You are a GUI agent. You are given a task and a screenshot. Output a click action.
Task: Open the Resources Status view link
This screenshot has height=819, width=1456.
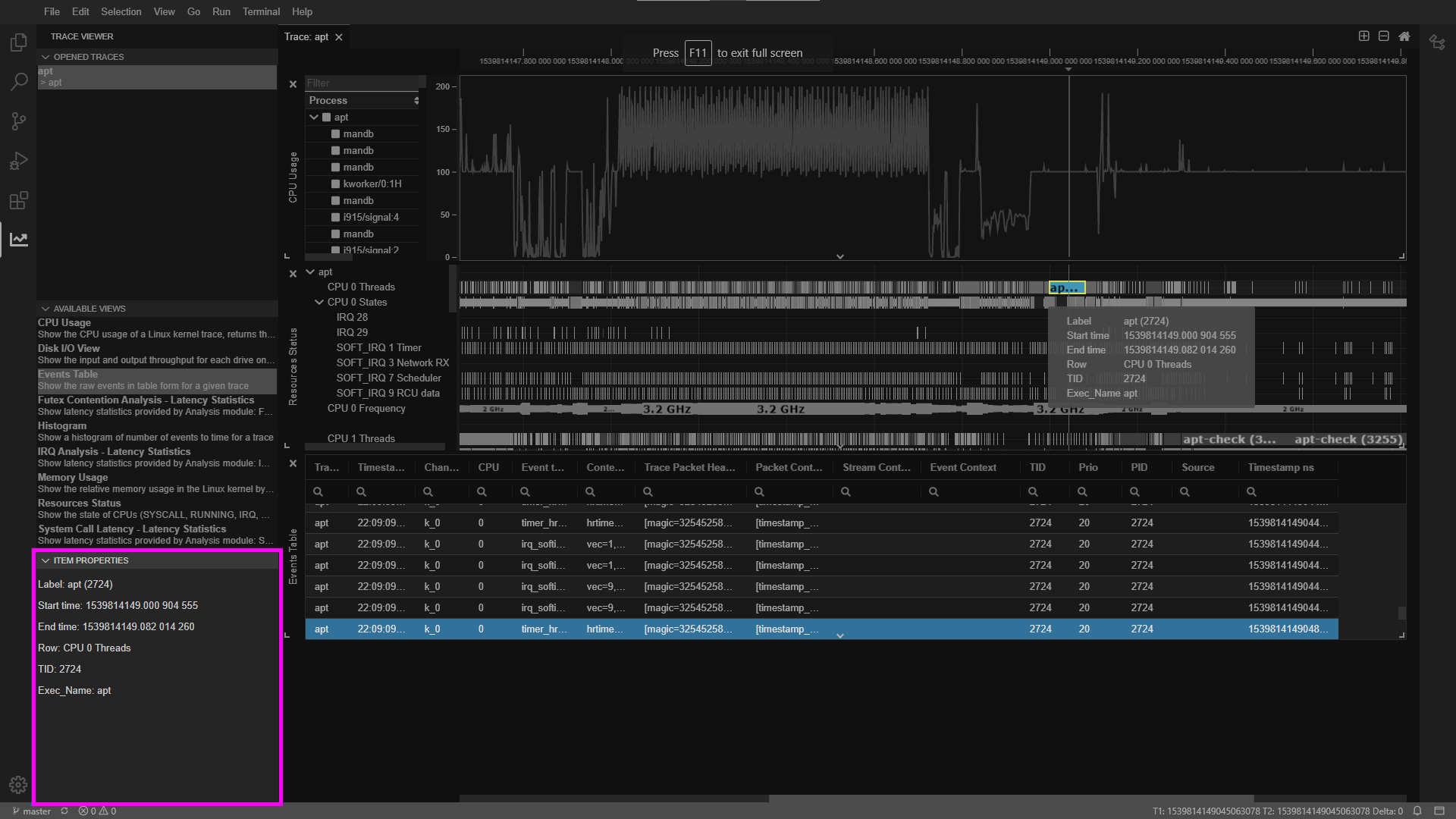80,503
